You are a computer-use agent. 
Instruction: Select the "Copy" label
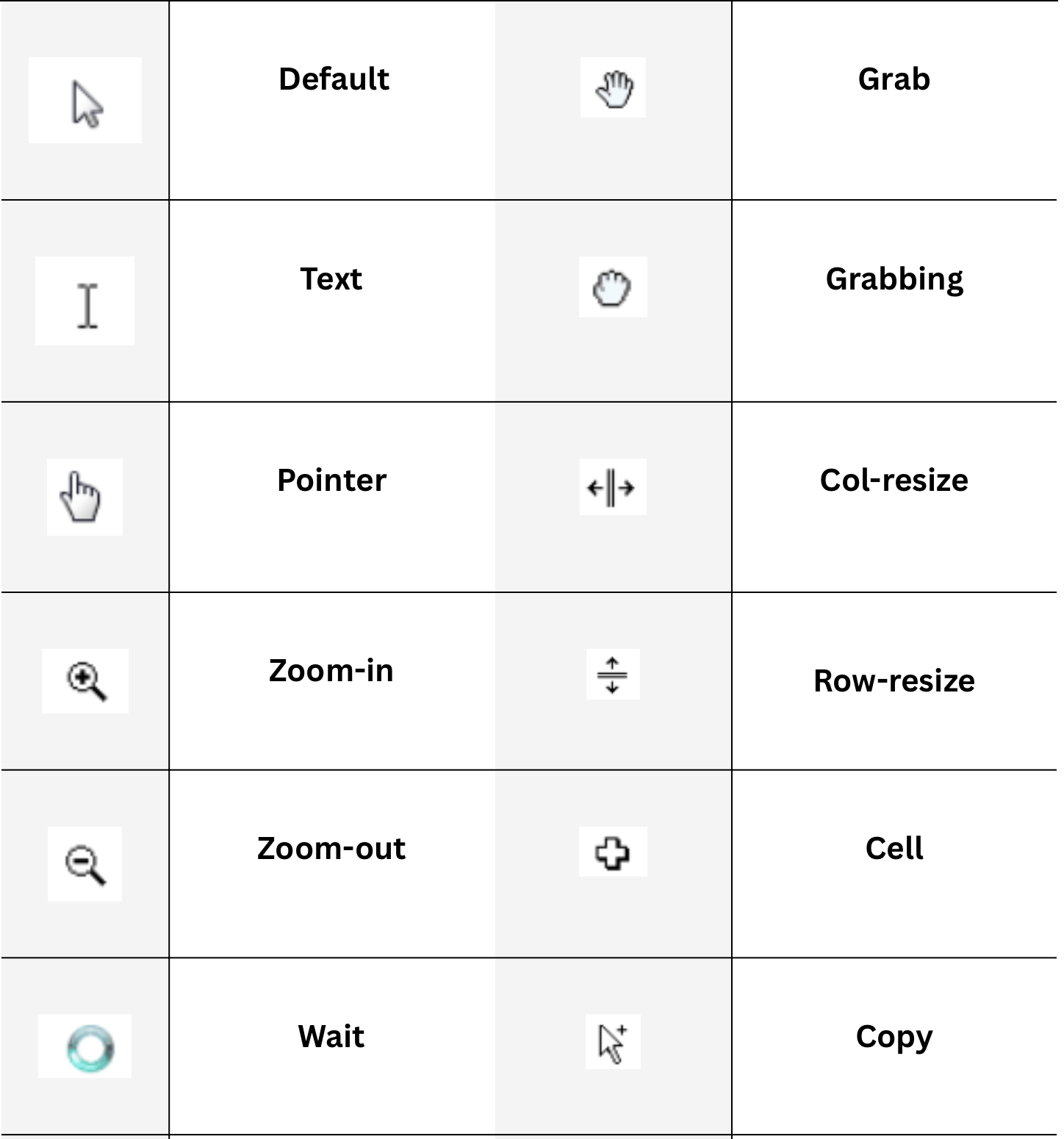(894, 1038)
